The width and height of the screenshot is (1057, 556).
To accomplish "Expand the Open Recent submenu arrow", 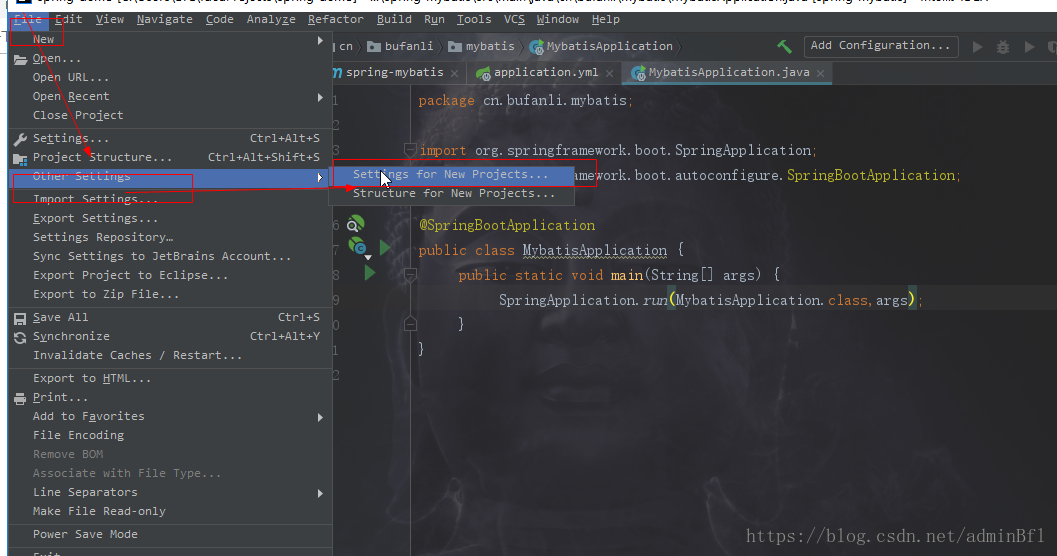I will pos(320,96).
